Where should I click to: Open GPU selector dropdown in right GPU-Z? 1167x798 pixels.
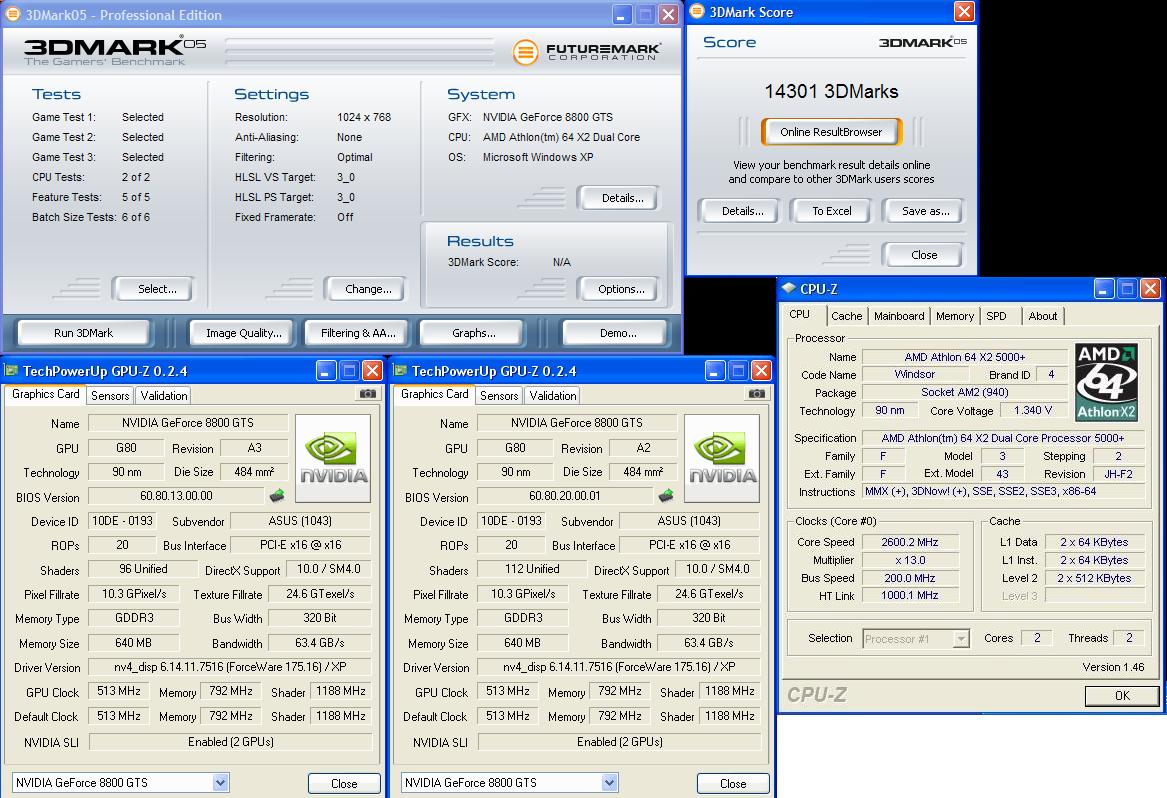coord(610,782)
